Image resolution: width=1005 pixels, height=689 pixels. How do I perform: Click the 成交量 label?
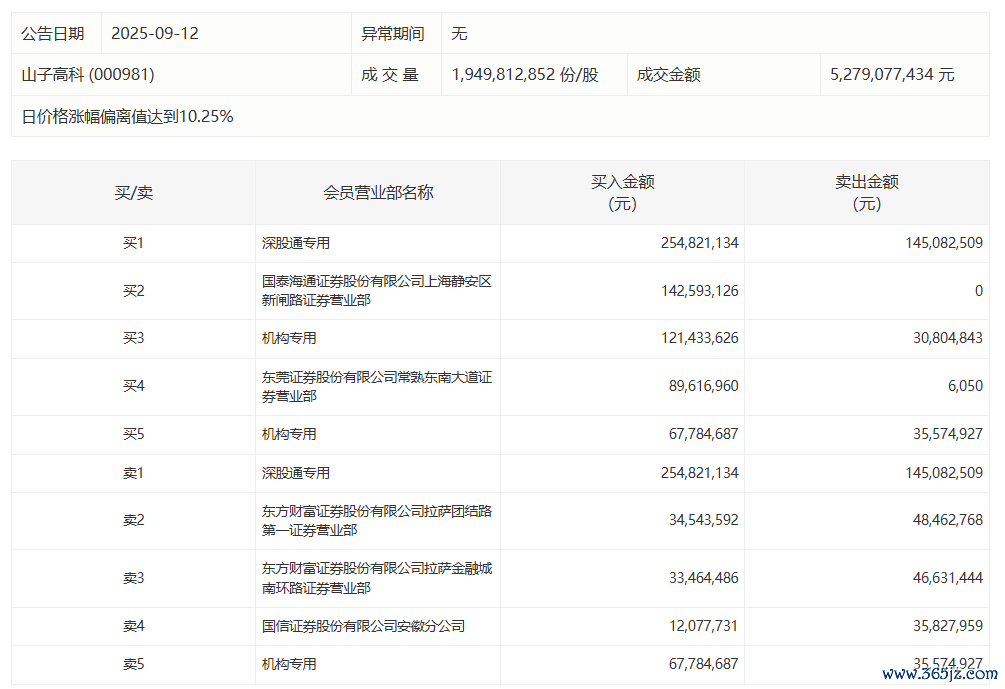(x=390, y=74)
